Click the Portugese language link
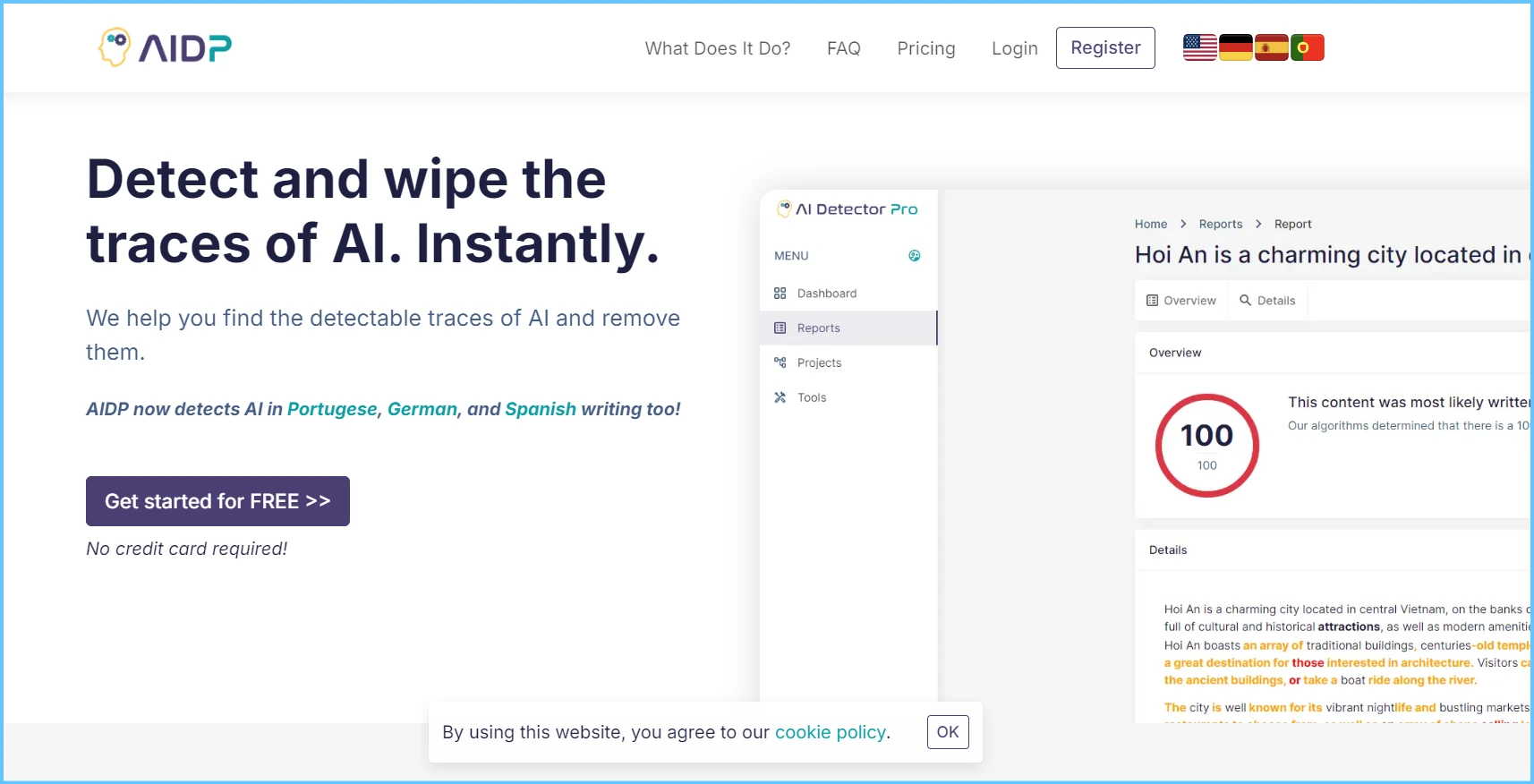 [332, 409]
